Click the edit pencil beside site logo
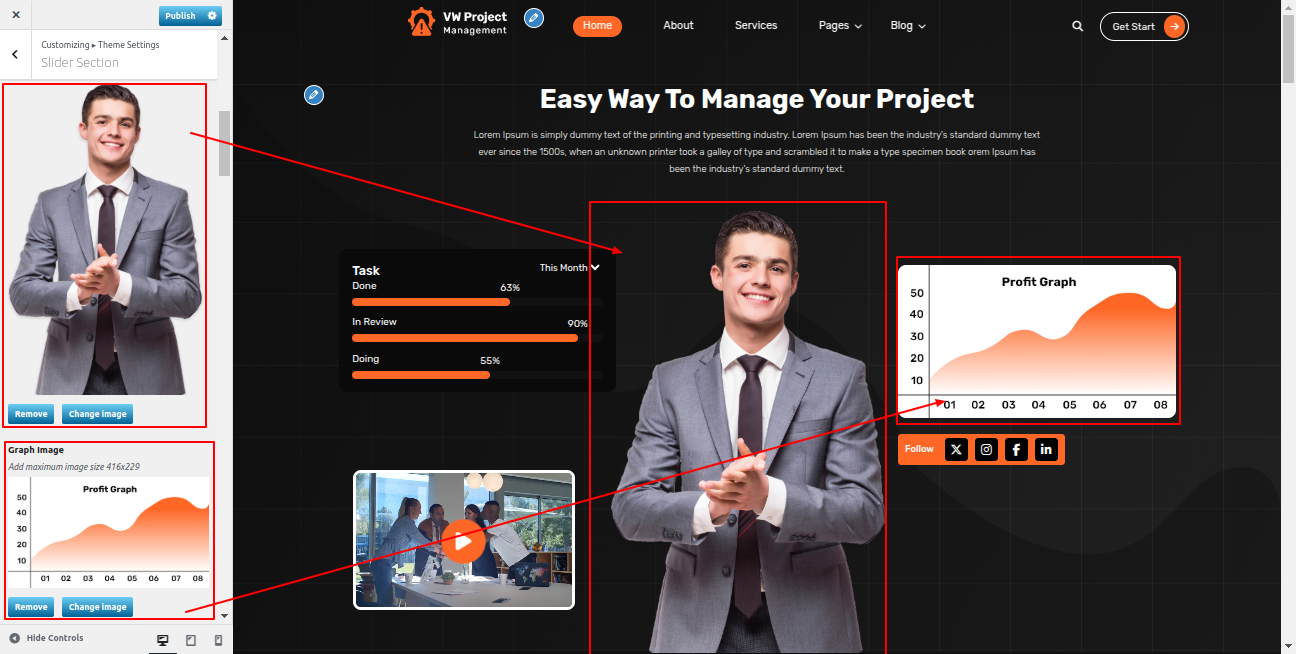 click(x=534, y=18)
